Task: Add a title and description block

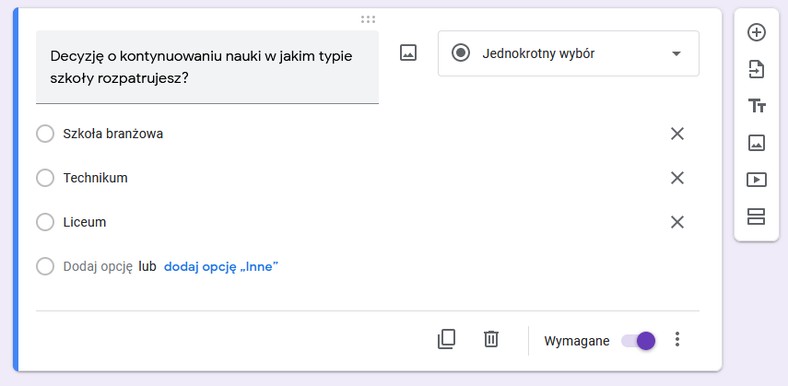Action: tap(756, 106)
